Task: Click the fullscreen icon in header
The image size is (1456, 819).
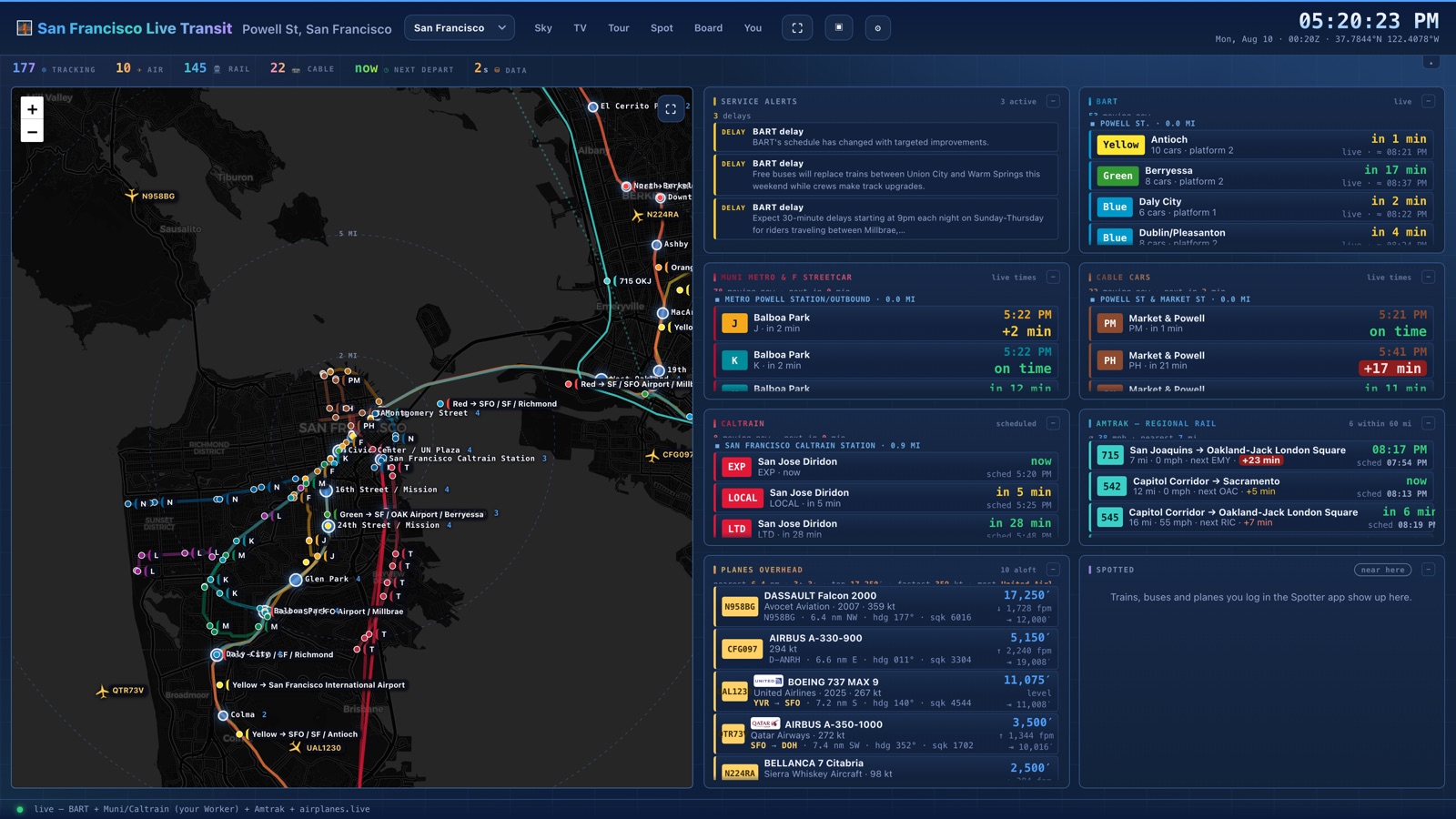Action: (797, 28)
